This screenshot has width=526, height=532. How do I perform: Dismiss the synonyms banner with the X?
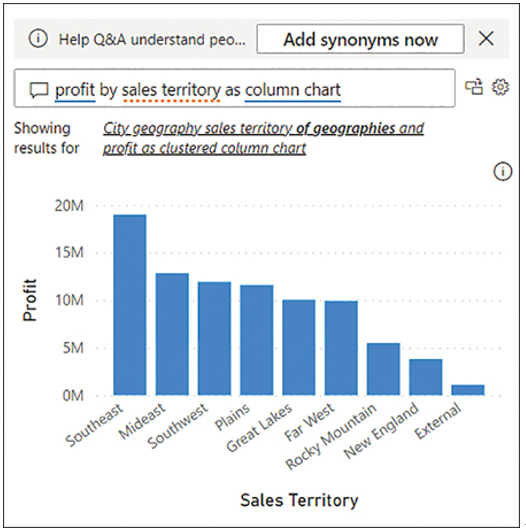[x=486, y=38]
